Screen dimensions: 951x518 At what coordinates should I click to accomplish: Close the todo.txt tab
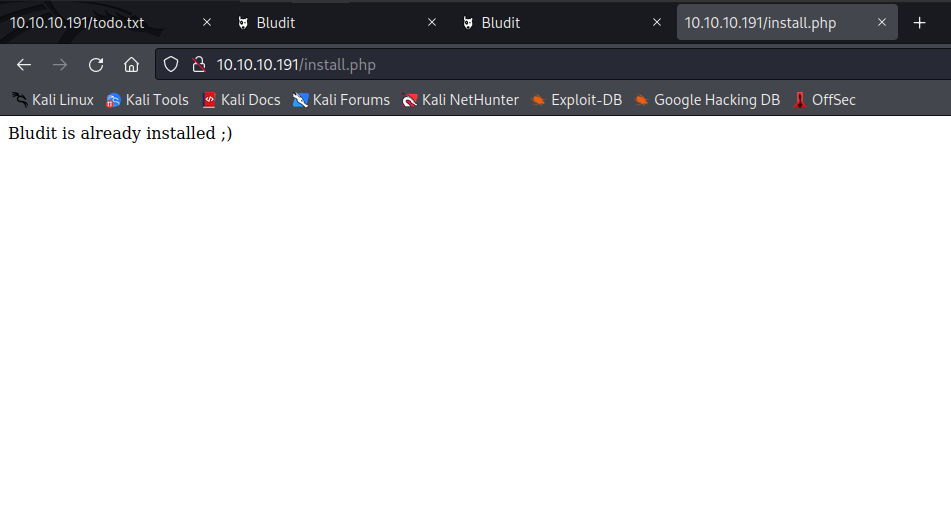[x=207, y=23]
